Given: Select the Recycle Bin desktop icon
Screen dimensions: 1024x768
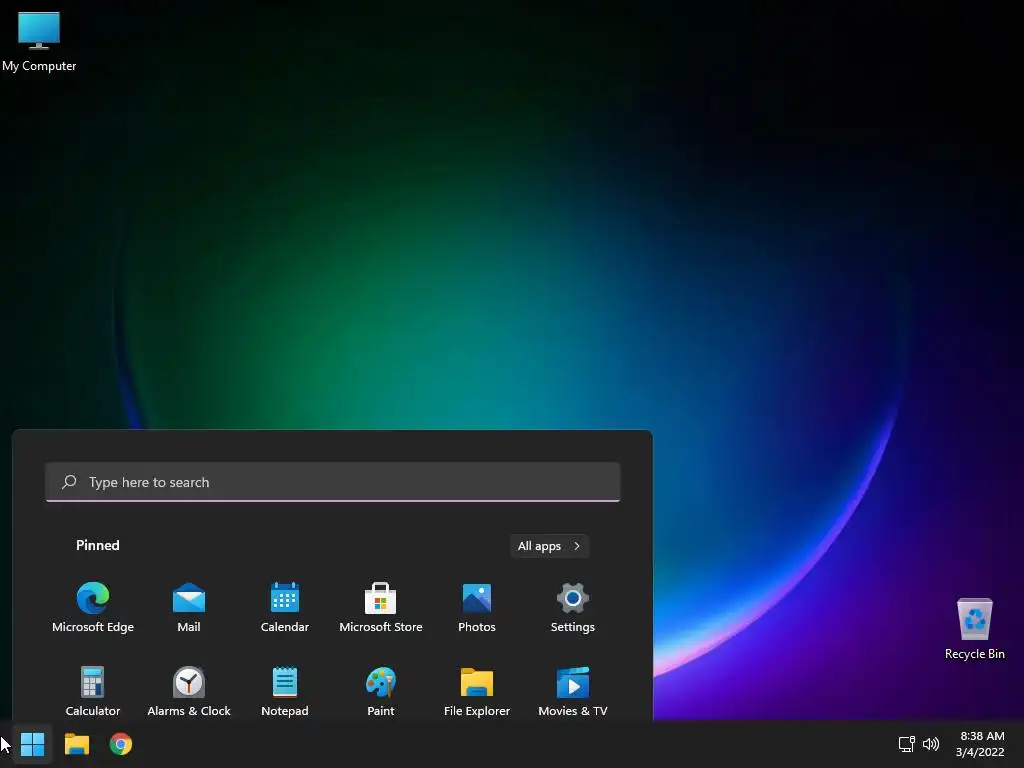Looking at the screenshot, I should (x=974, y=628).
